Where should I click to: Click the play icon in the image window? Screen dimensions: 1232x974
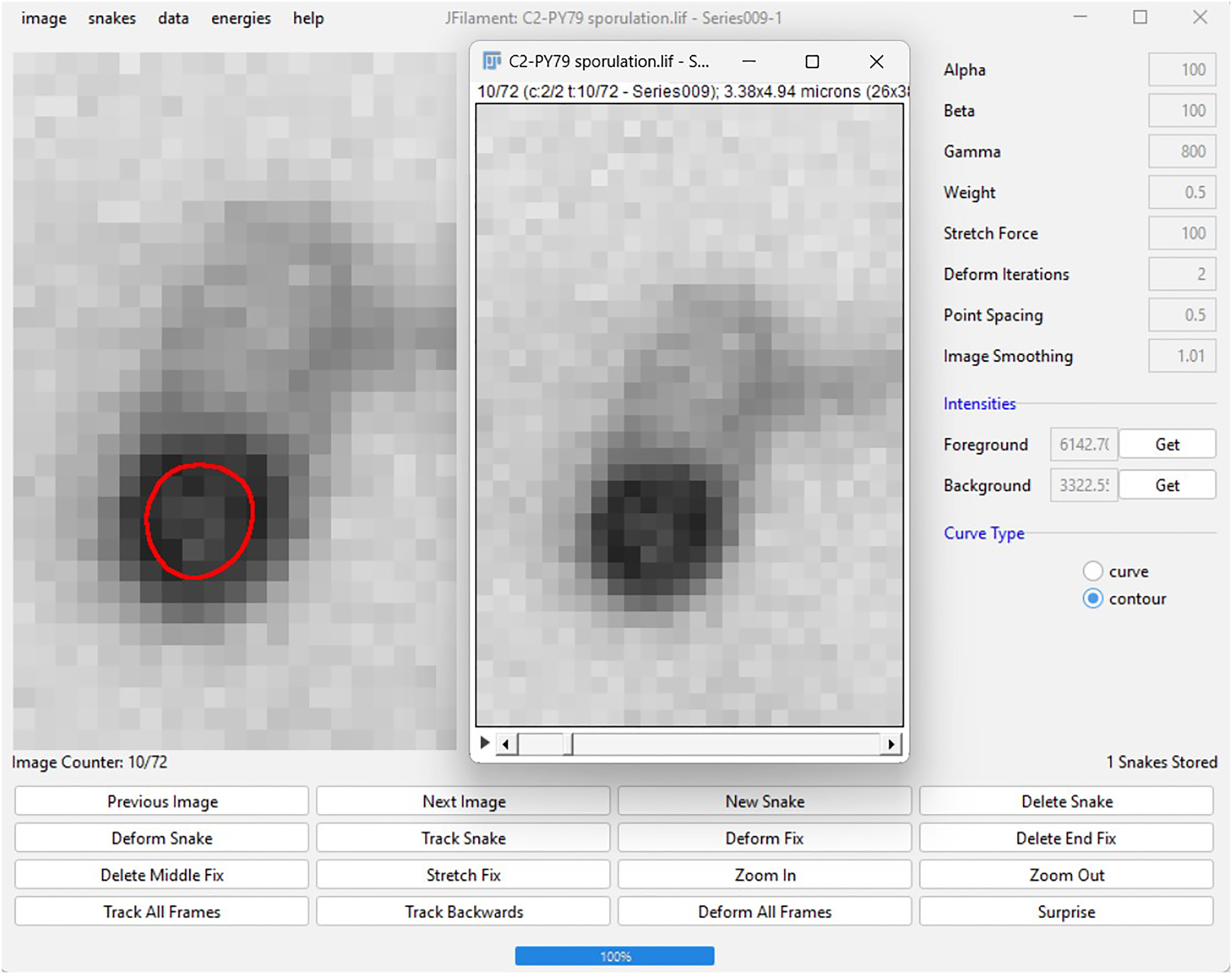(485, 743)
